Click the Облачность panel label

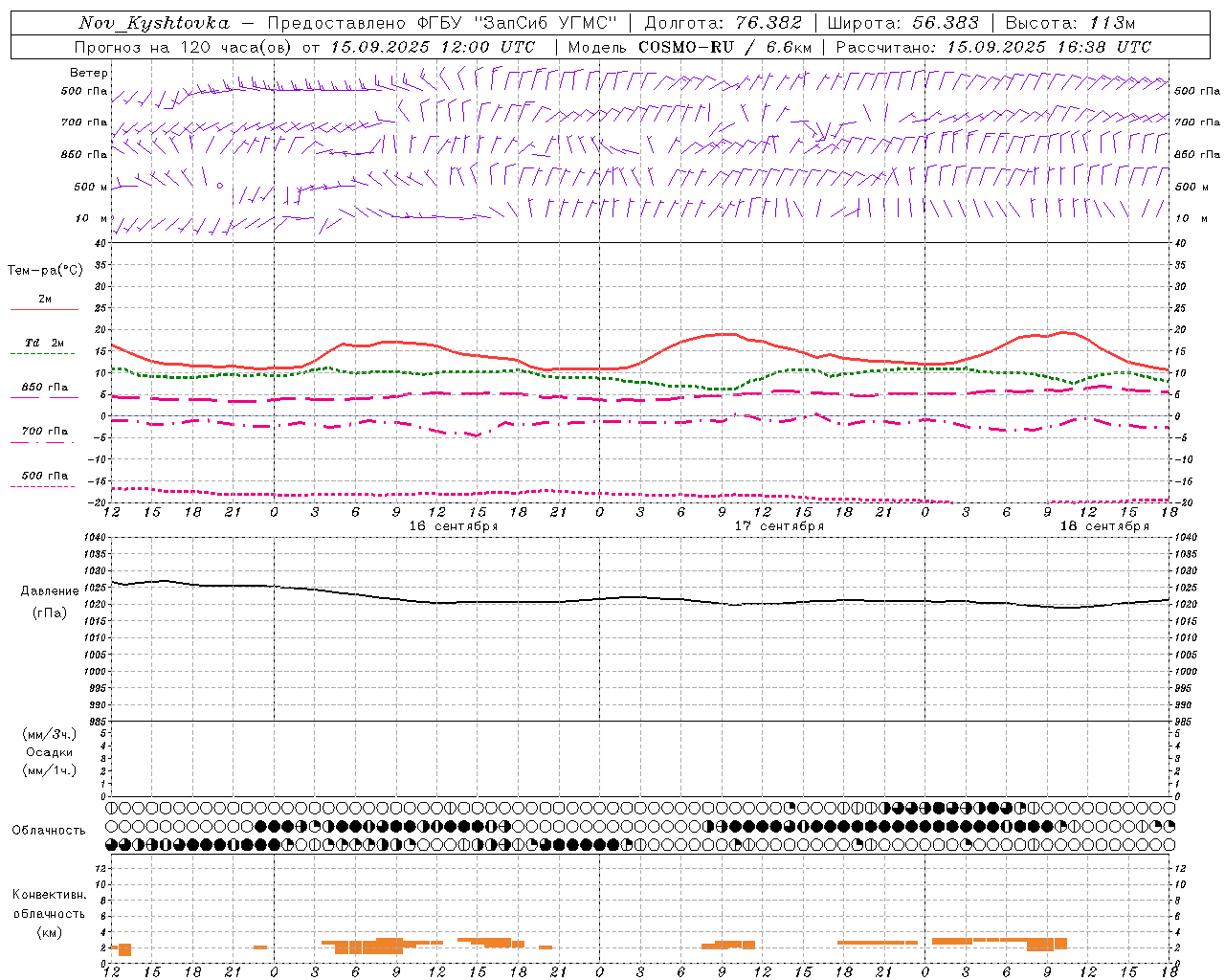(49, 831)
